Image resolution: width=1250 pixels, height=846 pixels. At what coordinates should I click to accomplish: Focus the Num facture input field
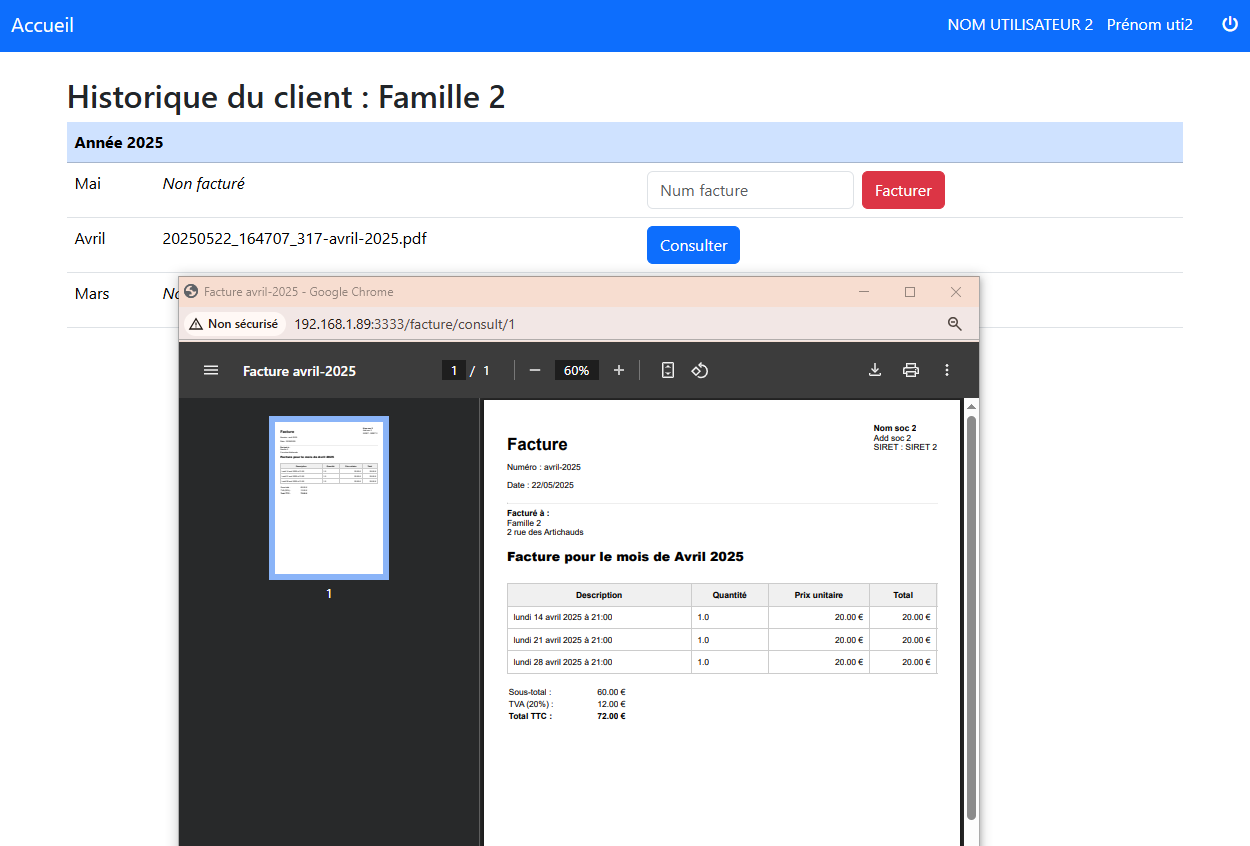750,190
